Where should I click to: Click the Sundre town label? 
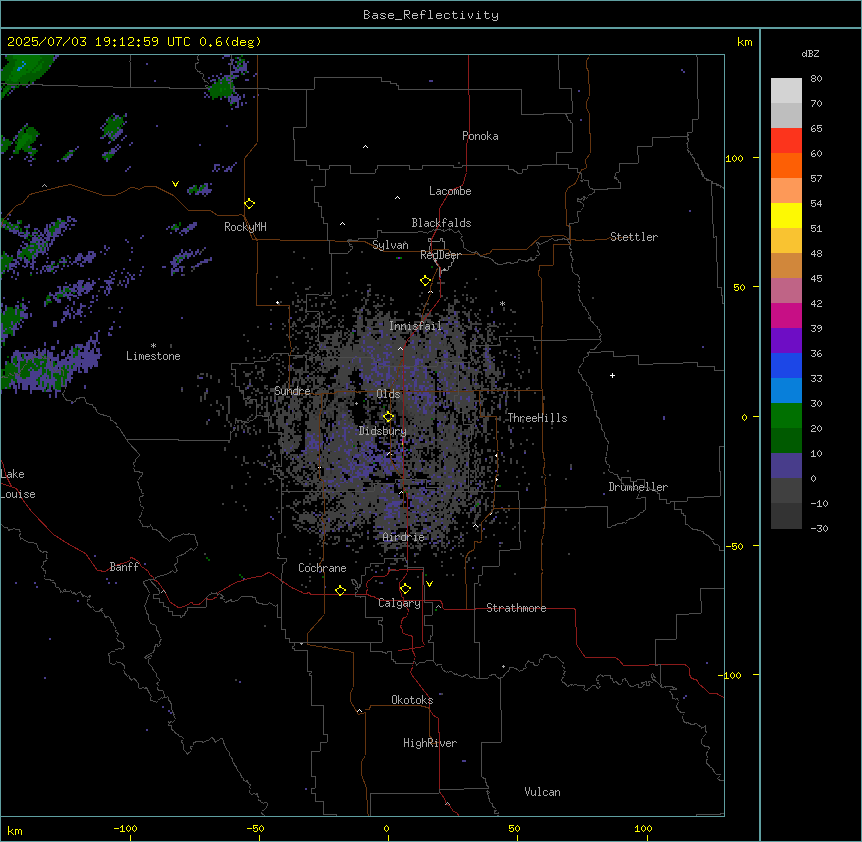point(292,391)
